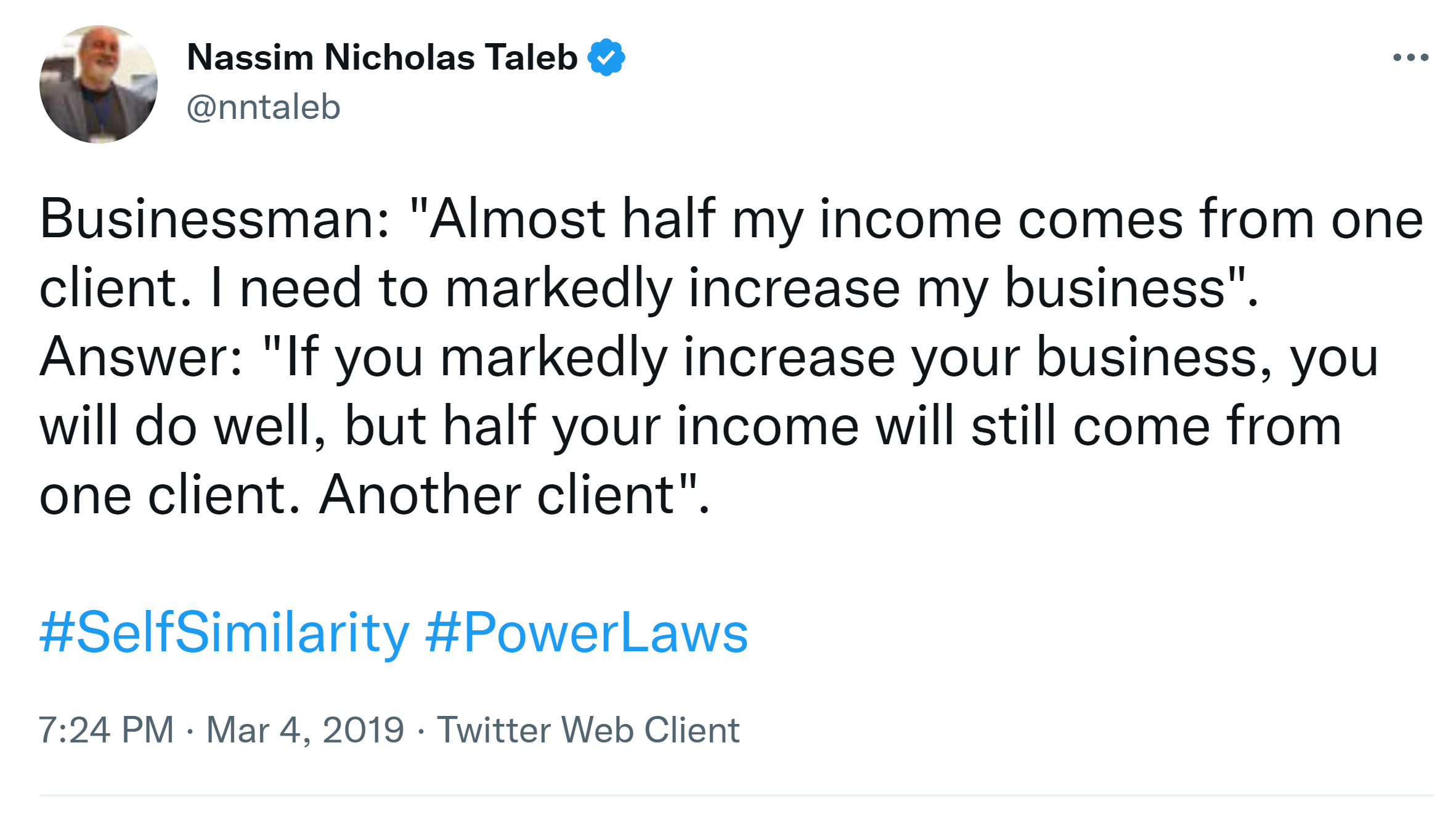This screenshot has height=817, width=1456.
Task: Click the 7:24 PM timestamp
Action: (106, 730)
